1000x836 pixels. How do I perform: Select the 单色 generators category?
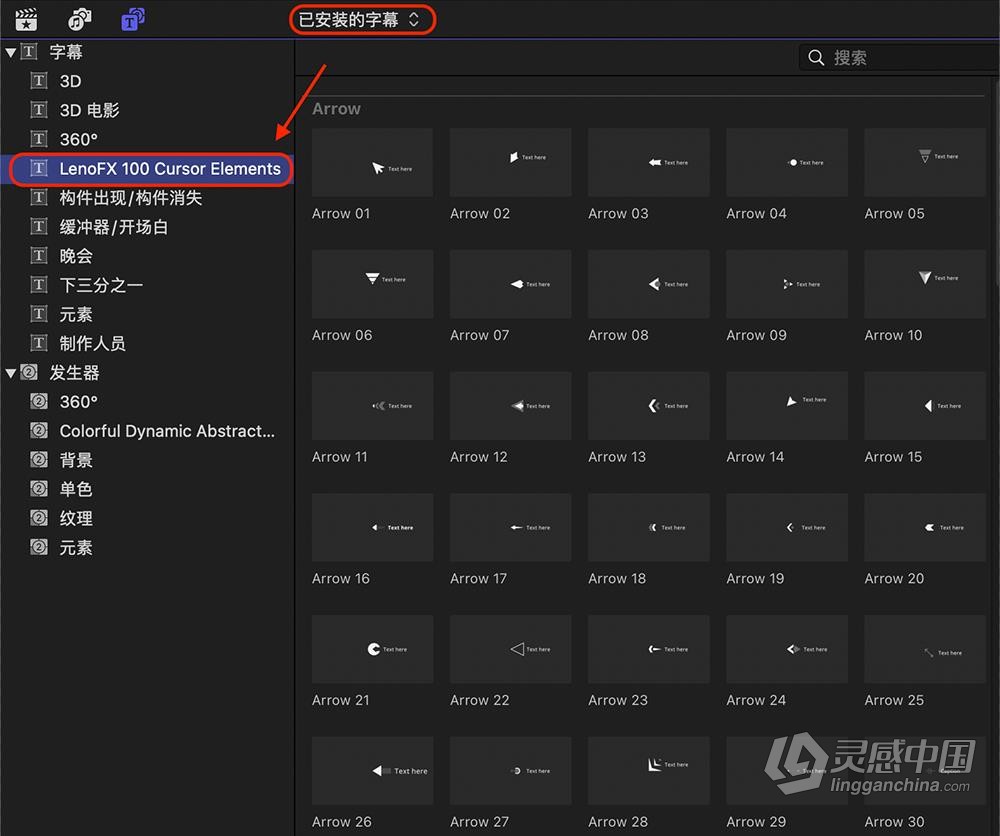tap(76, 490)
